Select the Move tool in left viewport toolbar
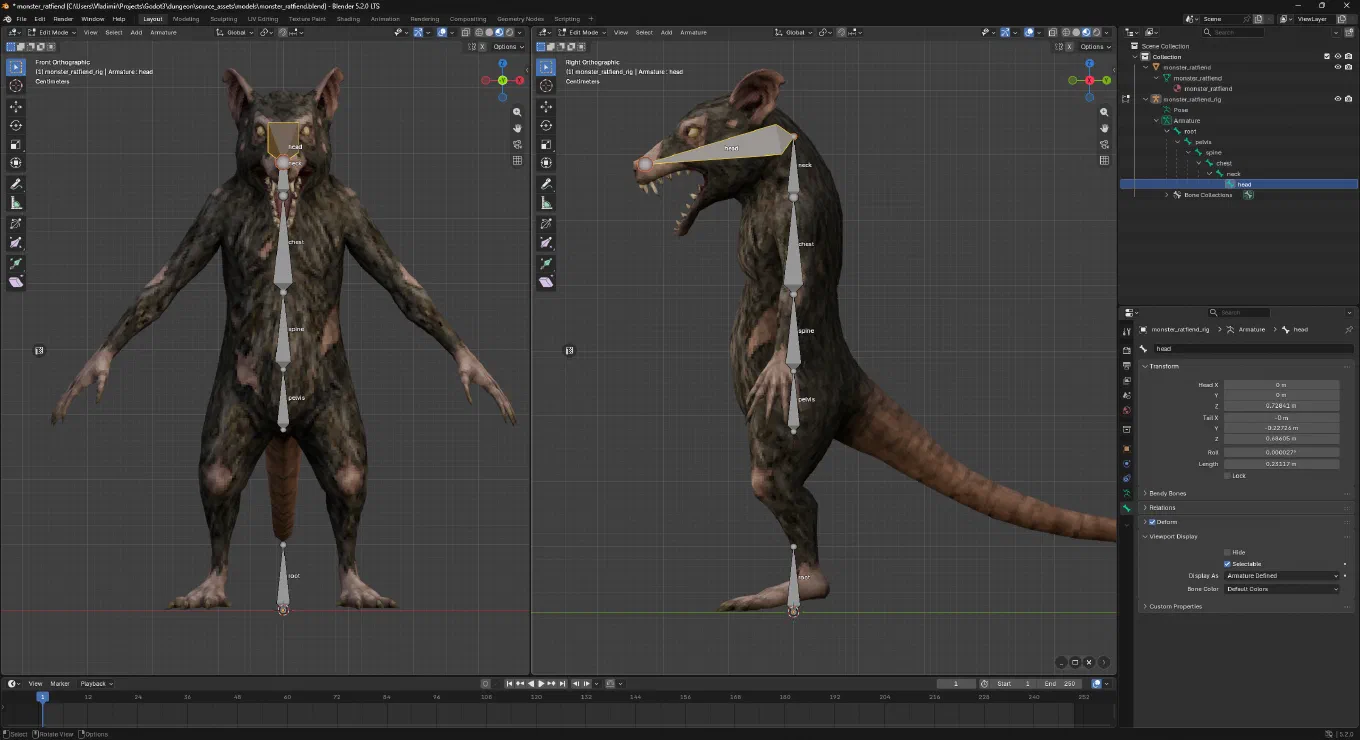 [16, 106]
